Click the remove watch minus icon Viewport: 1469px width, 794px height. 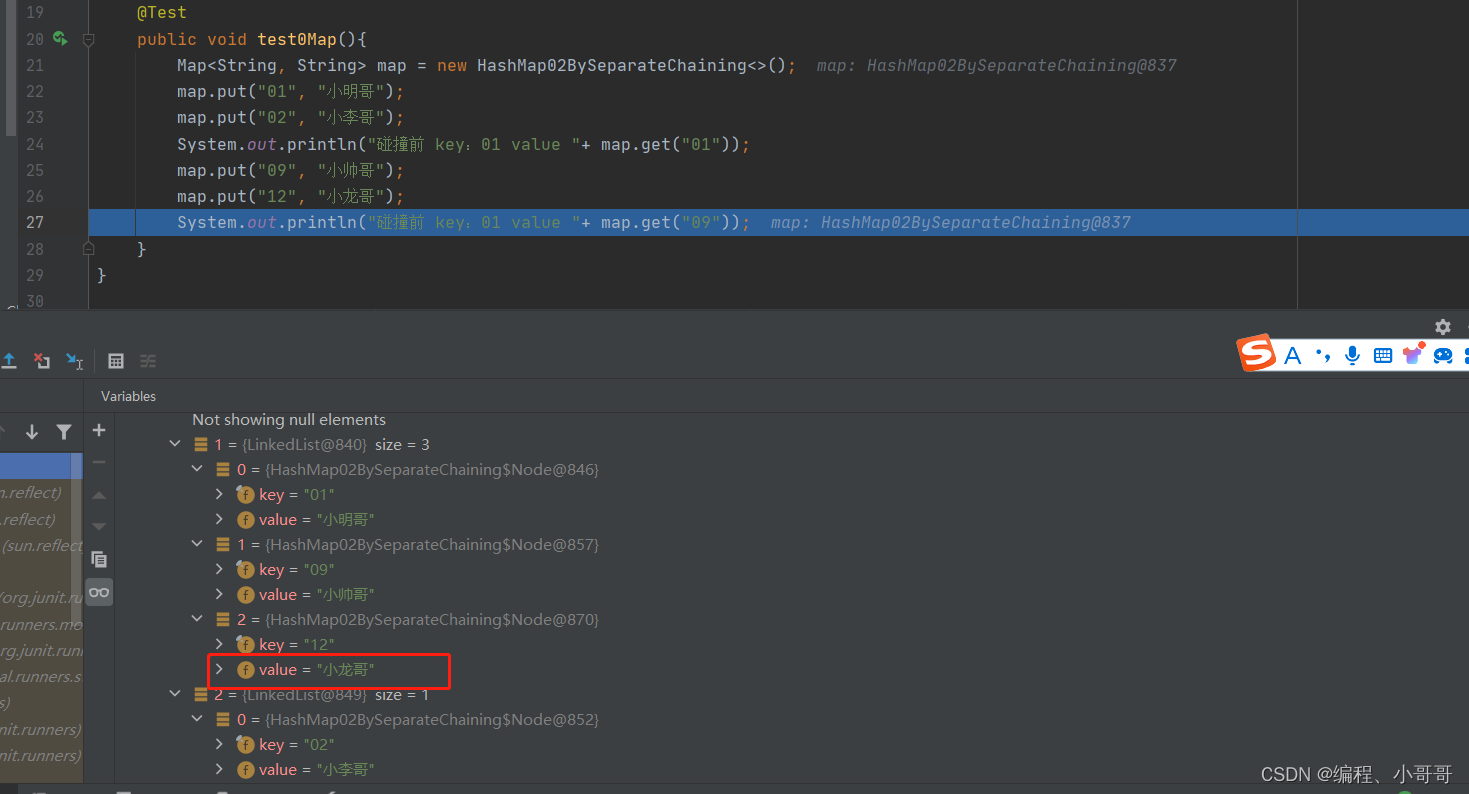(99, 462)
